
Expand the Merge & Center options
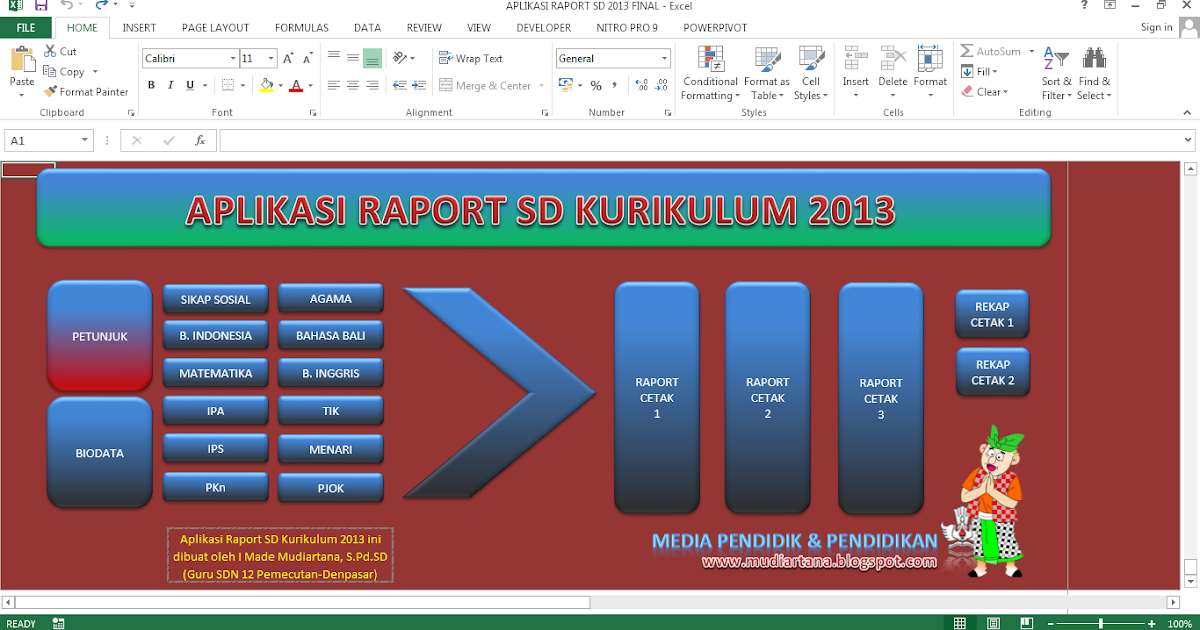[x=541, y=86]
